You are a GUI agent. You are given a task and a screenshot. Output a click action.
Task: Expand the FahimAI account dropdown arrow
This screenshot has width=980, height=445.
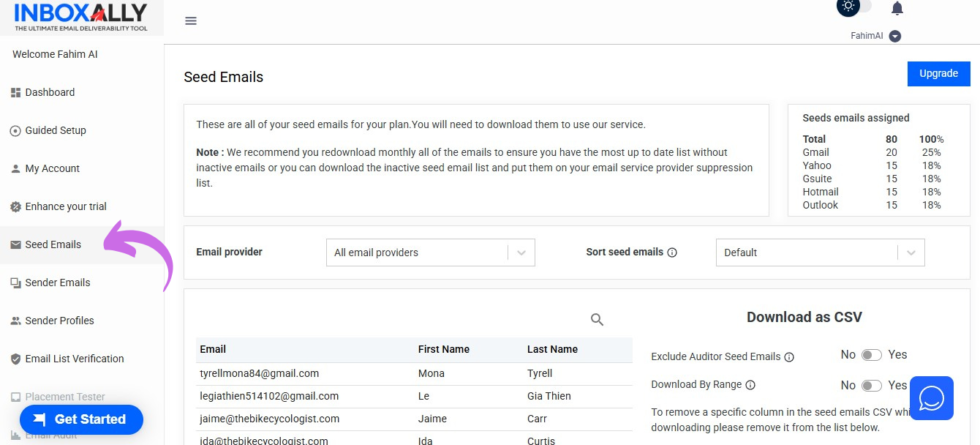coord(895,36)
